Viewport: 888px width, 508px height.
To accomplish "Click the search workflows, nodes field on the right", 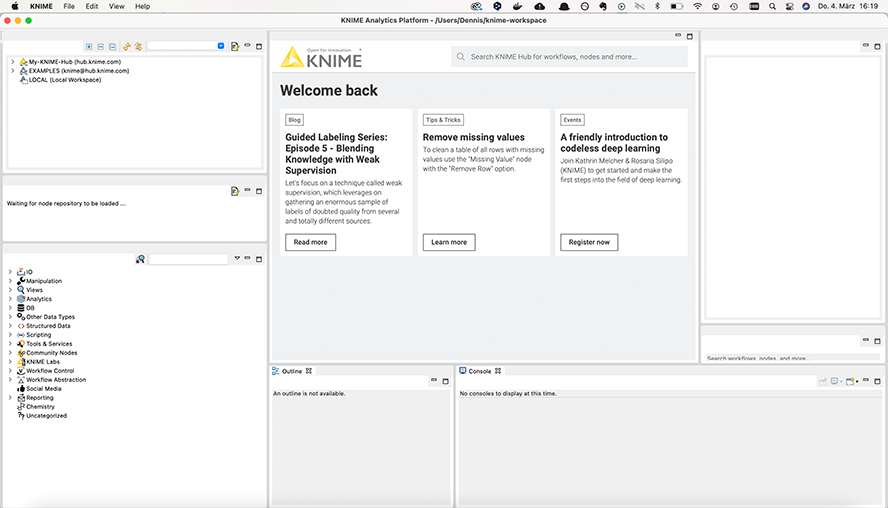I will (x=791, y=358).
